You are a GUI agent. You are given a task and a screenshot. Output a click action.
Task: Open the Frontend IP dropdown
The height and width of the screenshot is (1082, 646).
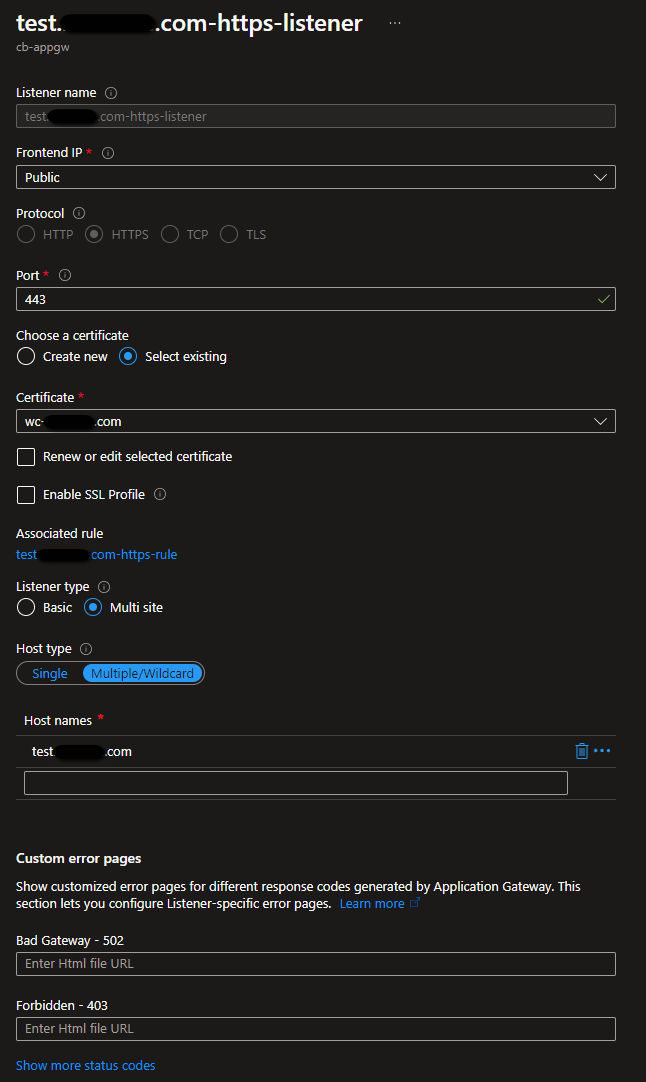click(x=316, y=177)
